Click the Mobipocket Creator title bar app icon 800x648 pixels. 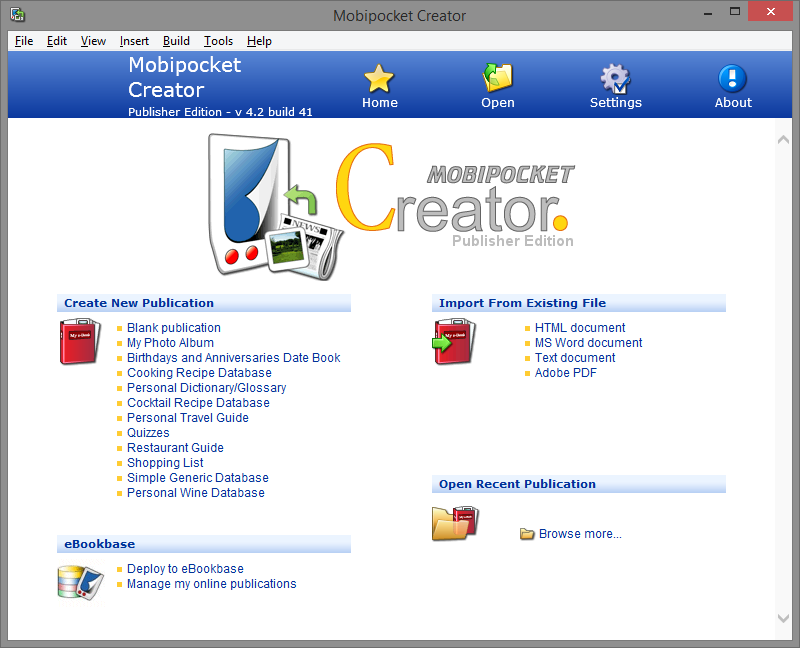17,14
